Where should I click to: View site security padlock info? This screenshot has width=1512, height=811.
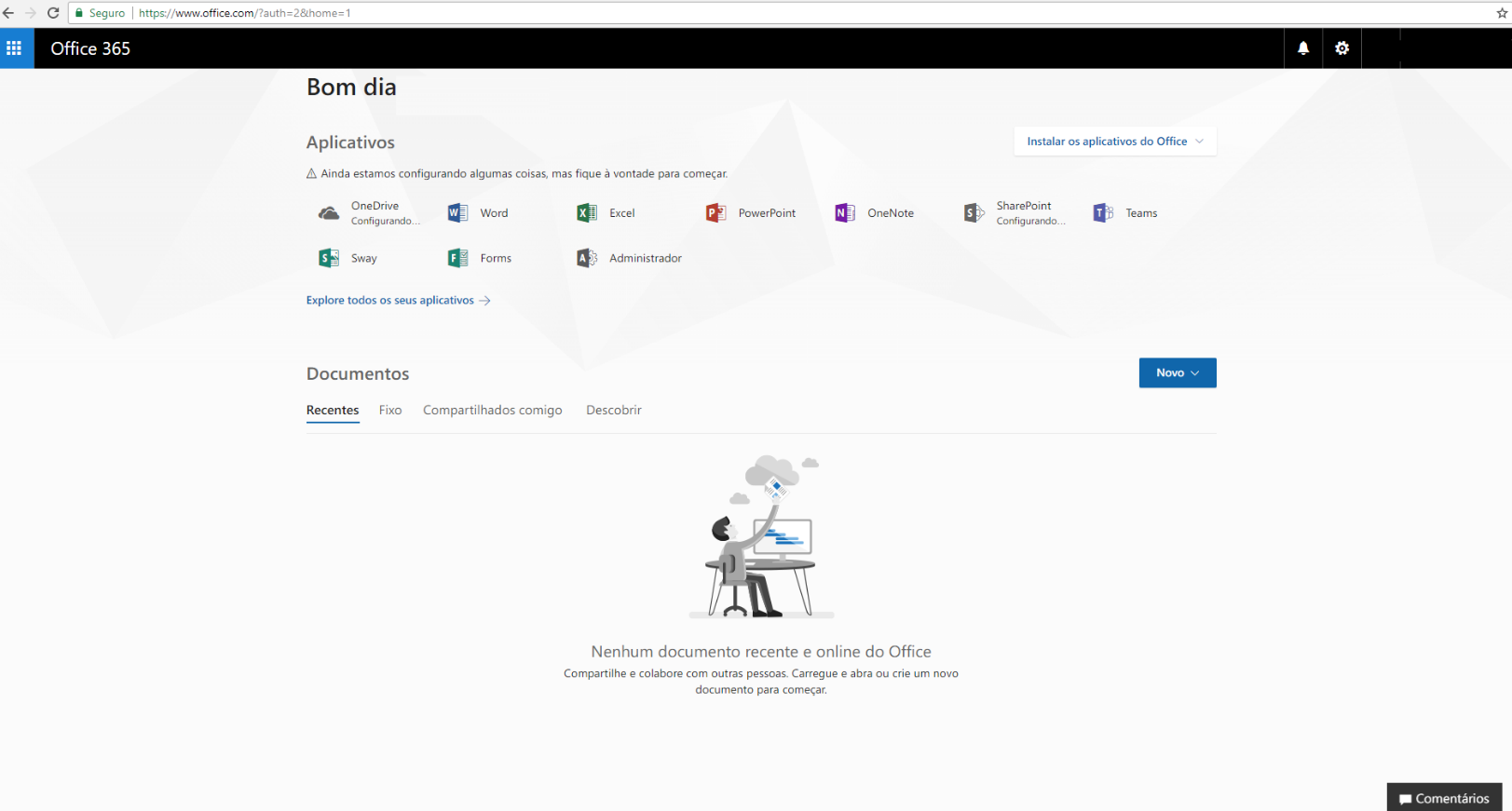[x=79, y=13]
